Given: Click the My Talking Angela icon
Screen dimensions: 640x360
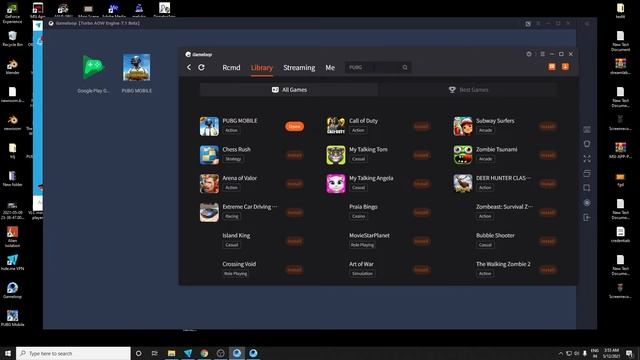Looking at the screenshot, I should (336, 184).
